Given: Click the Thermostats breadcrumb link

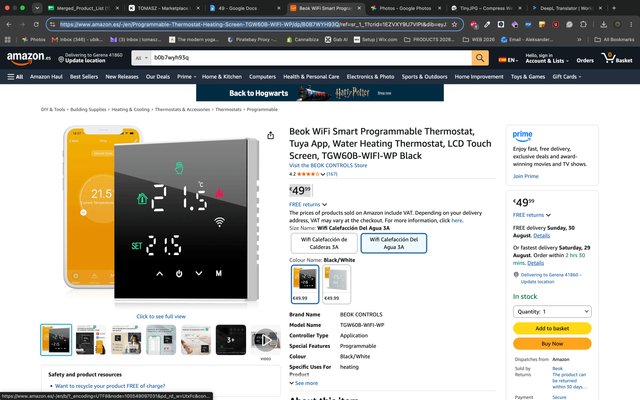Looking at the screenshot, I should click(228, 109).
